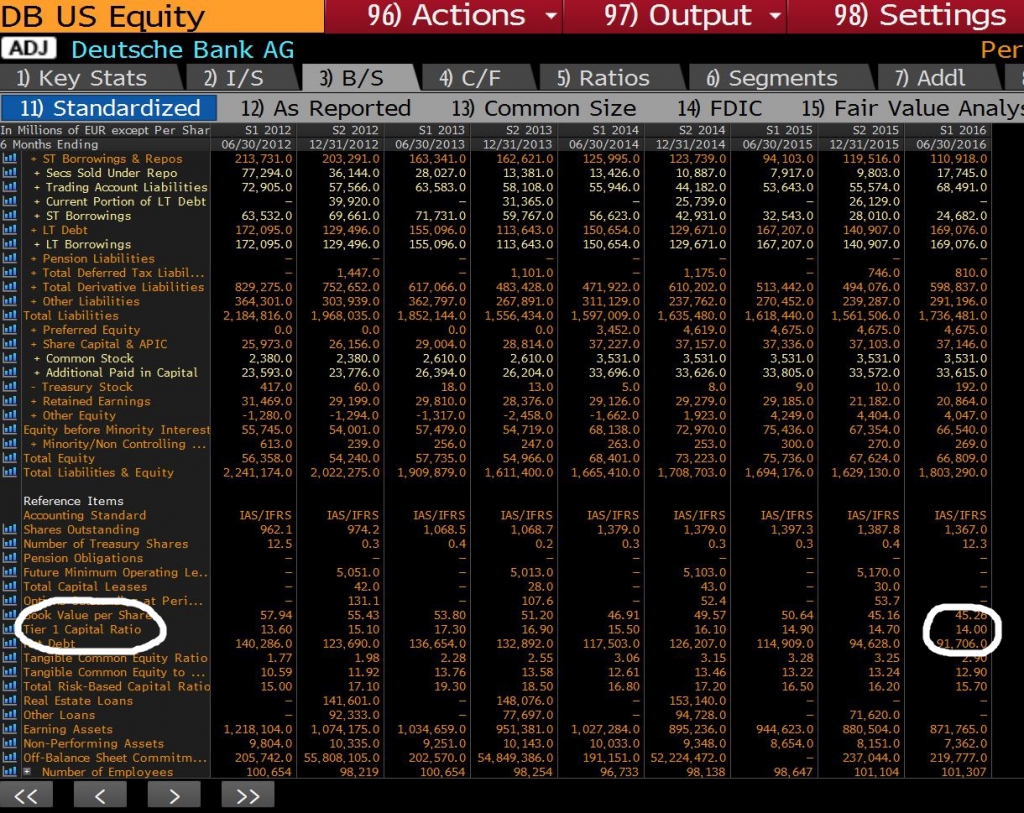1024x813 pixels.
Task: Open the 13) Common Size view
Action: [543, 108]
